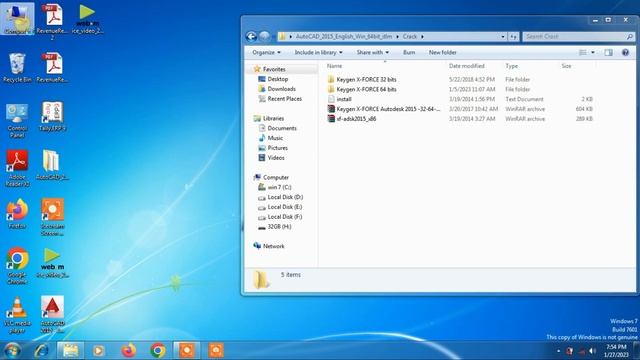This screenshot has height=360, width=640.
Task: Select the VLC media player desktop icon
Action: 17,315
